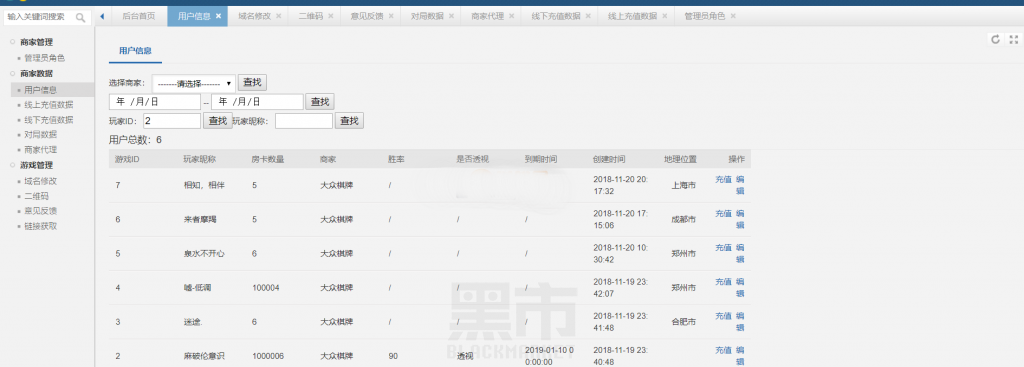Open 用户信息 in the sidebar
The width and height of the screenshot is (1024, 367).
pyautogui.click(x=40, y=89)
